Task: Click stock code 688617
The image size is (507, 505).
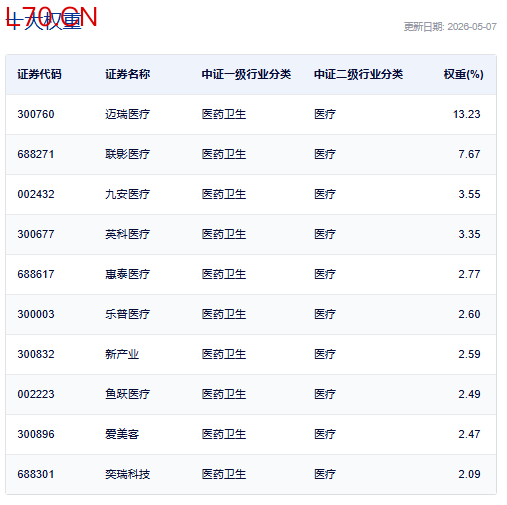Action: [x=36, y=274]
